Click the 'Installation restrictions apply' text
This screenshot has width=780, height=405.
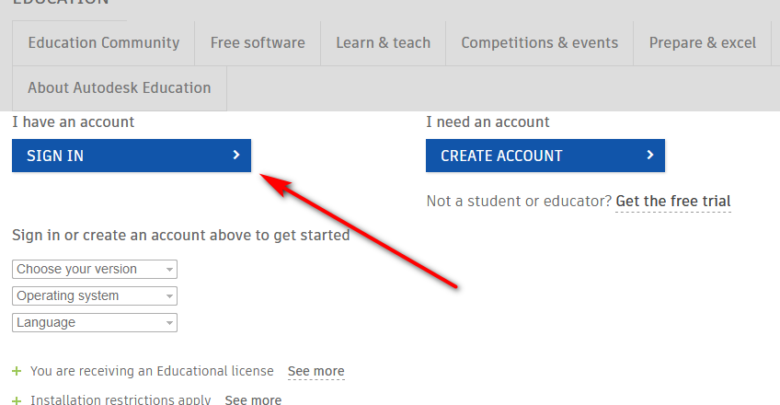(120, 399)
